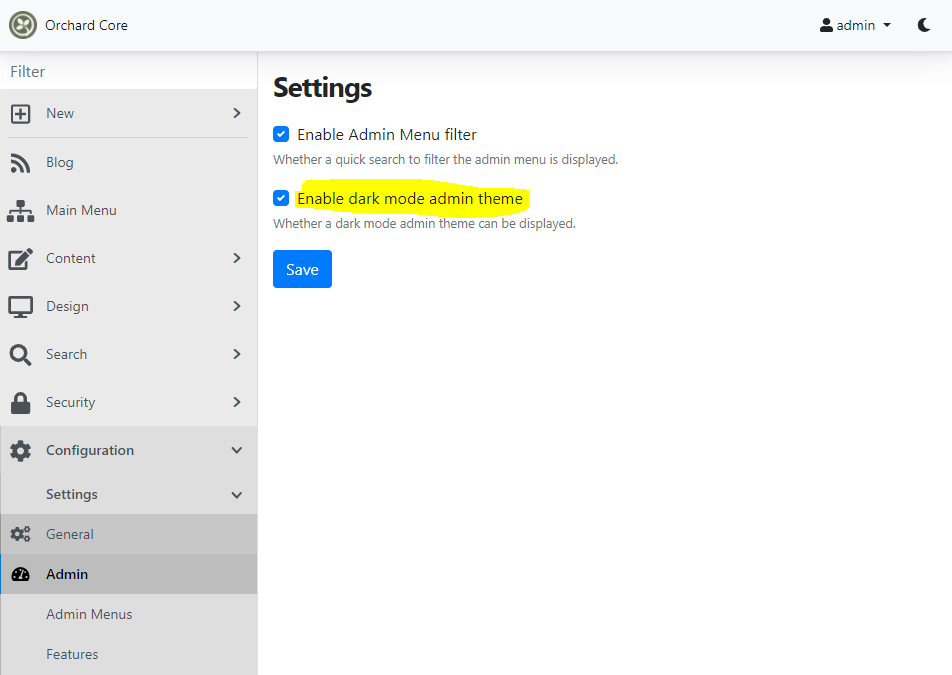This screenshot has width=952, height=675.
Task: Click the Search magnifier icon
Action: (20, 354)
